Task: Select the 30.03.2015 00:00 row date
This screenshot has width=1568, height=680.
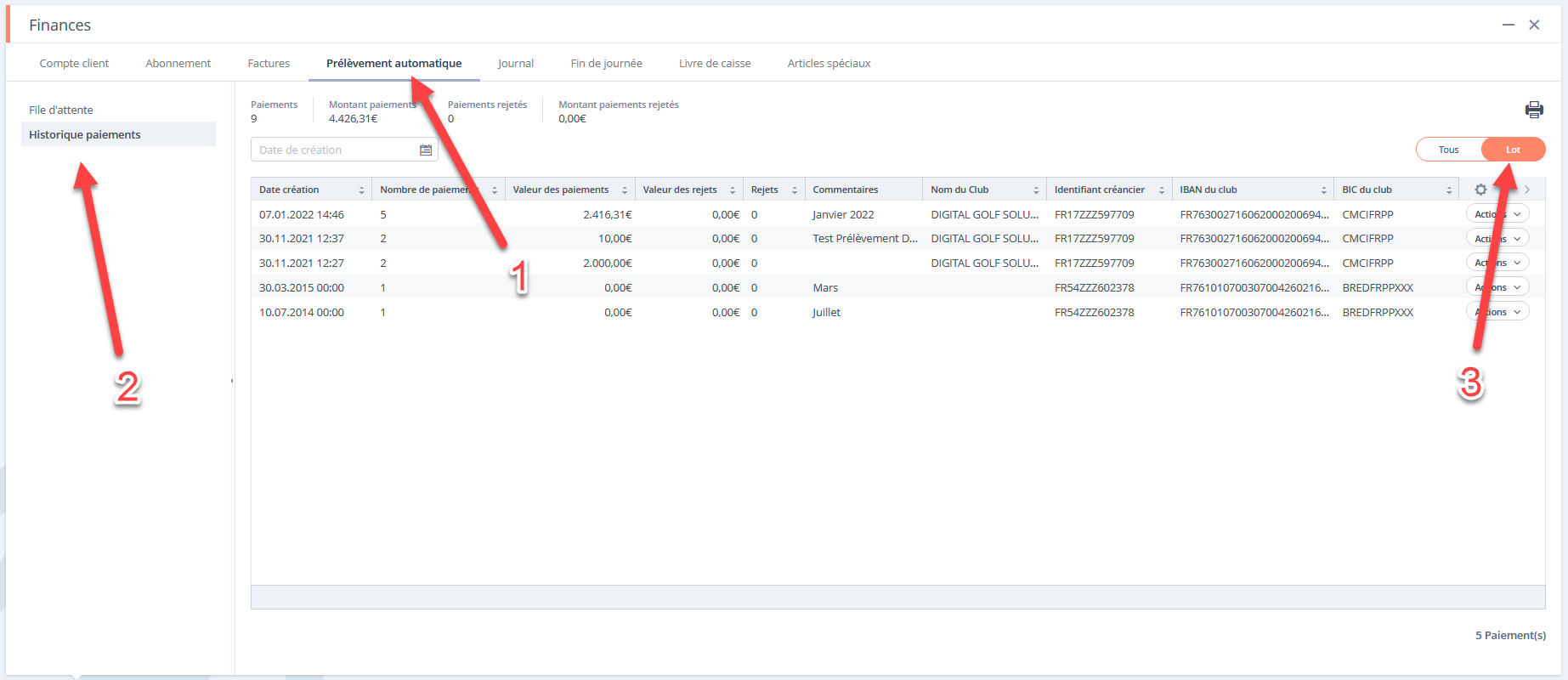Action: pos(302,287)
